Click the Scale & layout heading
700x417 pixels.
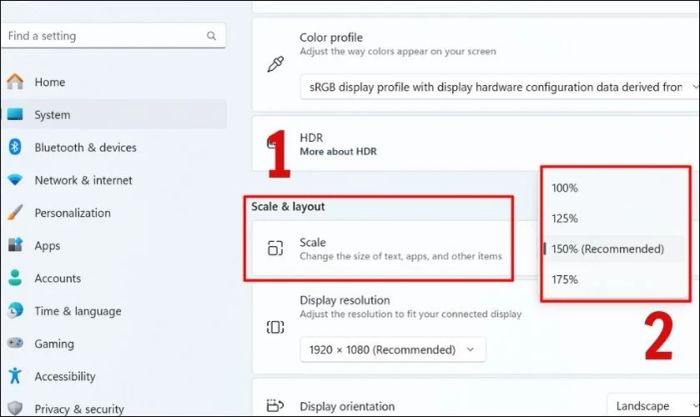[288, 207]
